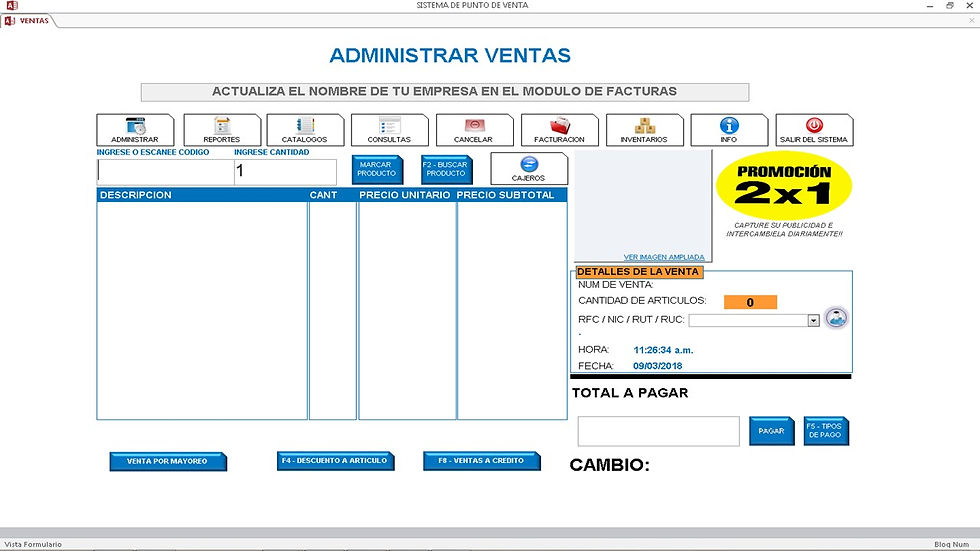The width and height of the screenshot is (980, 551).
Task: Click the ACTUALIZA EL NOMBRE DE TU EMPRESA banner
Action: point(445,92)
